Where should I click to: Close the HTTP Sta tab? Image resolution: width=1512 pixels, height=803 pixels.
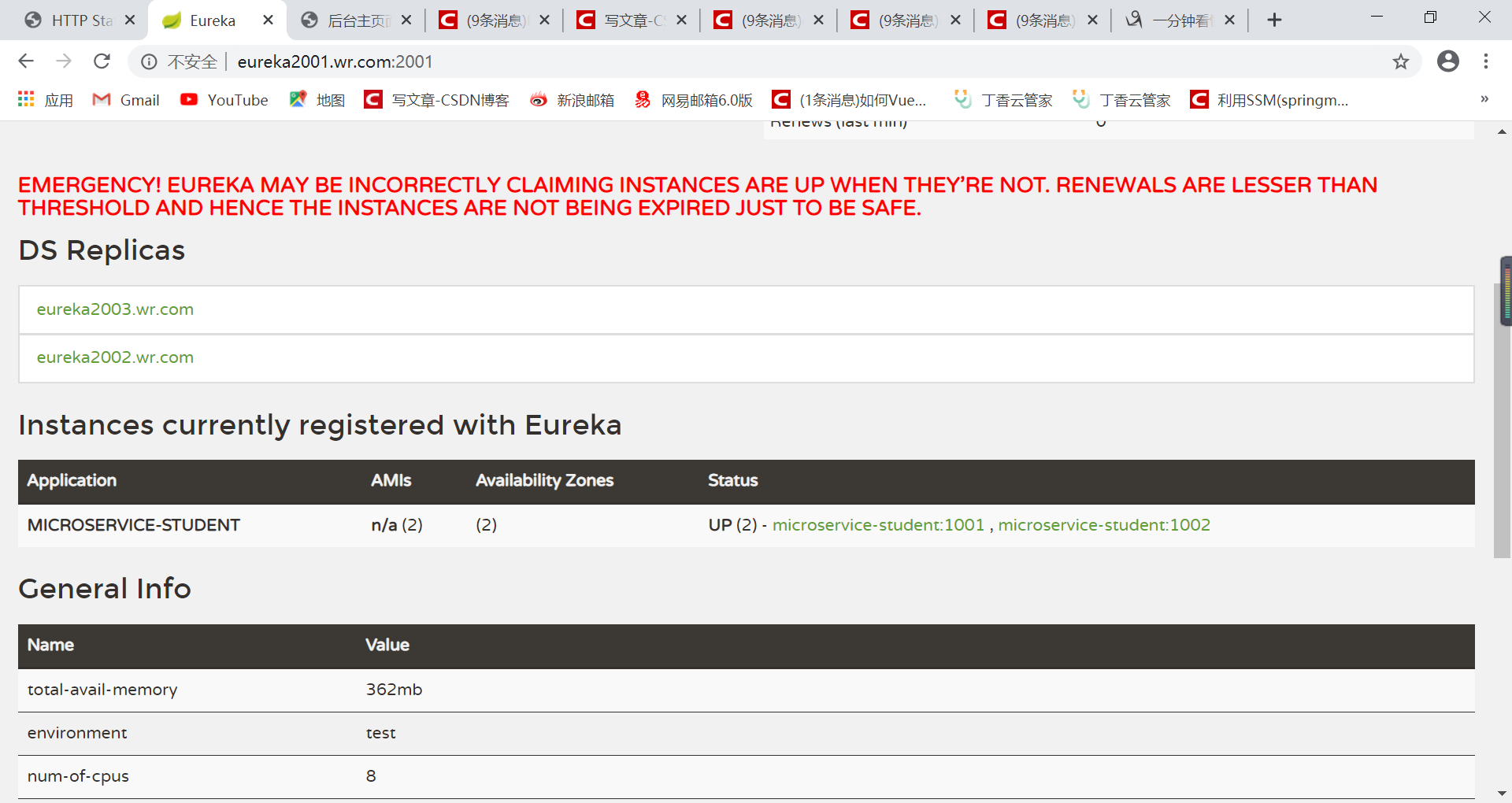click(131, 20)
